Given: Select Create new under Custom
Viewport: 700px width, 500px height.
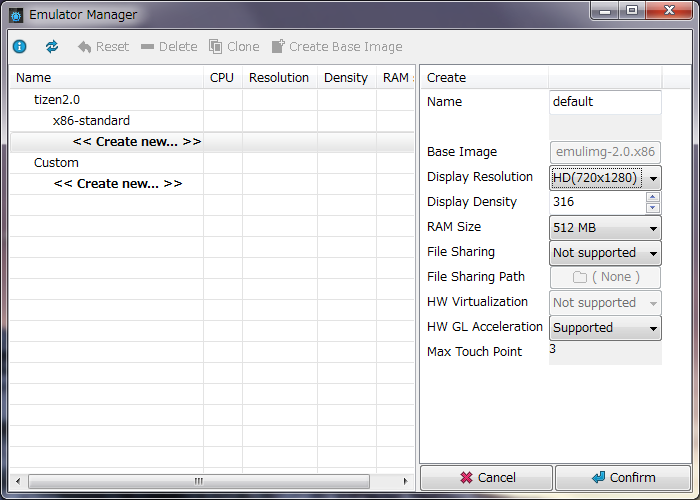Looking at the screenshot, I should tap(118, 183).
